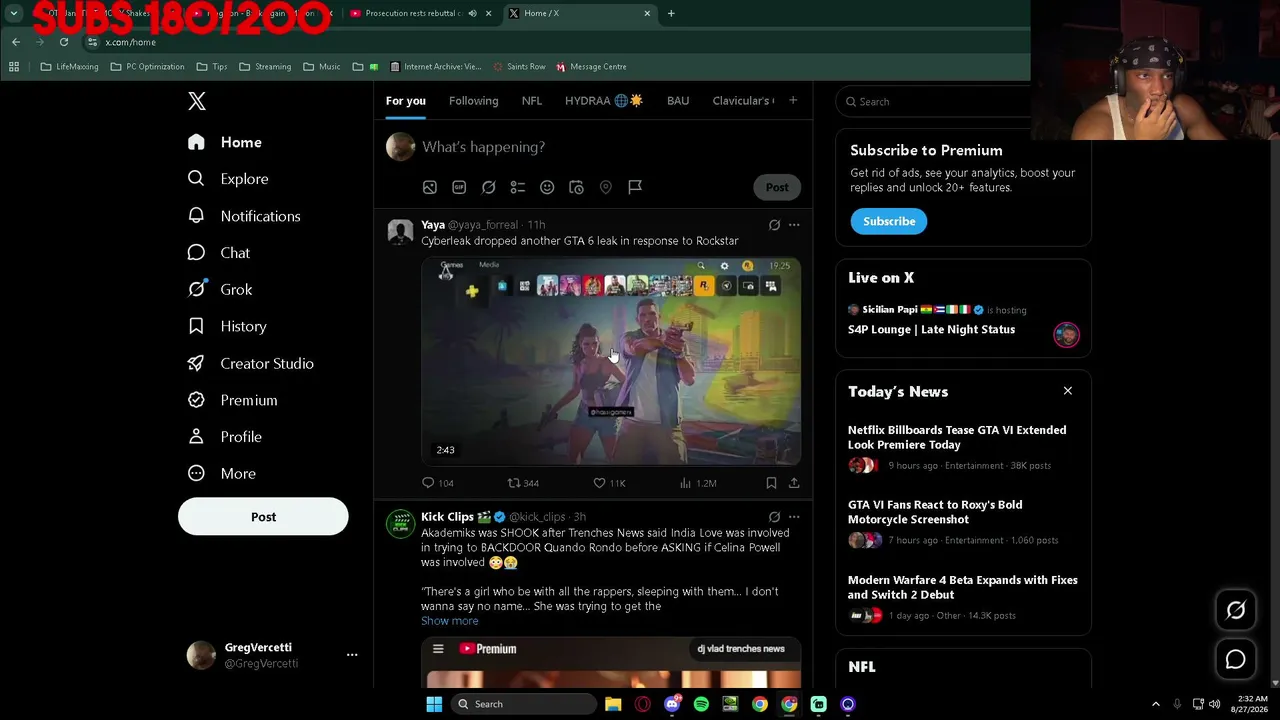Bookmark Yaya's GTA 6 leak post
This screenshot has height=720, width=1280.
[771, 483]
